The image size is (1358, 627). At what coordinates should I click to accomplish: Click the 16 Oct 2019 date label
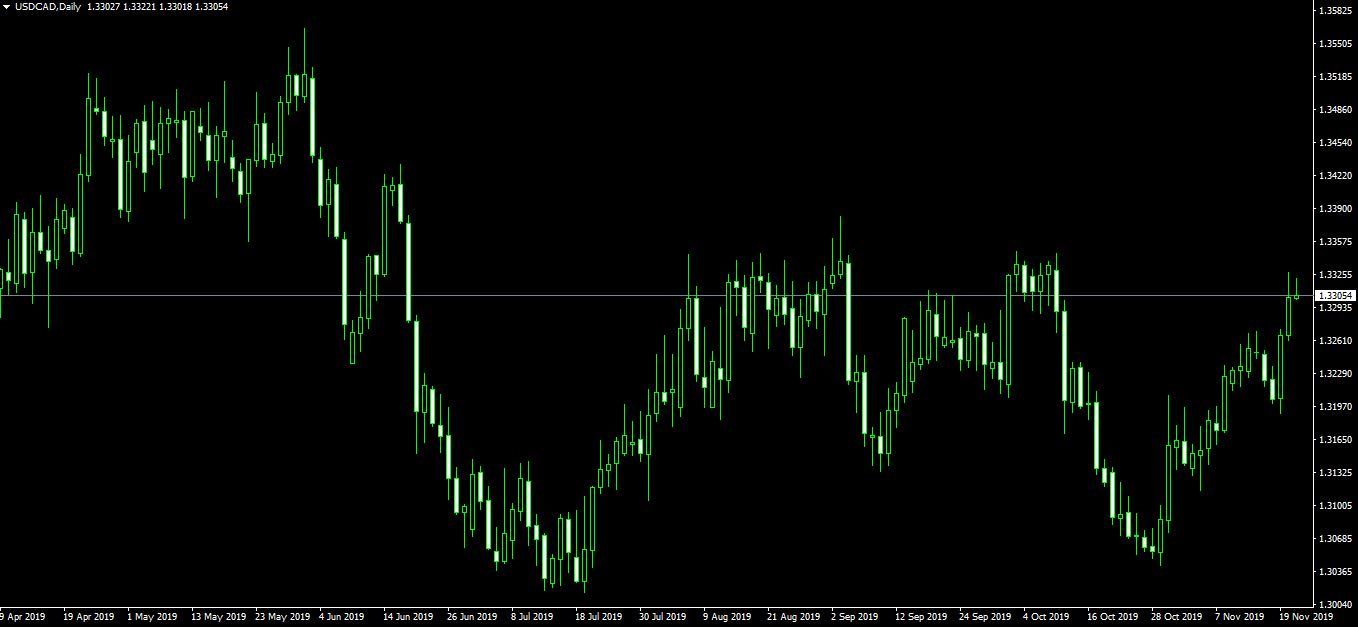point(1112,617)
